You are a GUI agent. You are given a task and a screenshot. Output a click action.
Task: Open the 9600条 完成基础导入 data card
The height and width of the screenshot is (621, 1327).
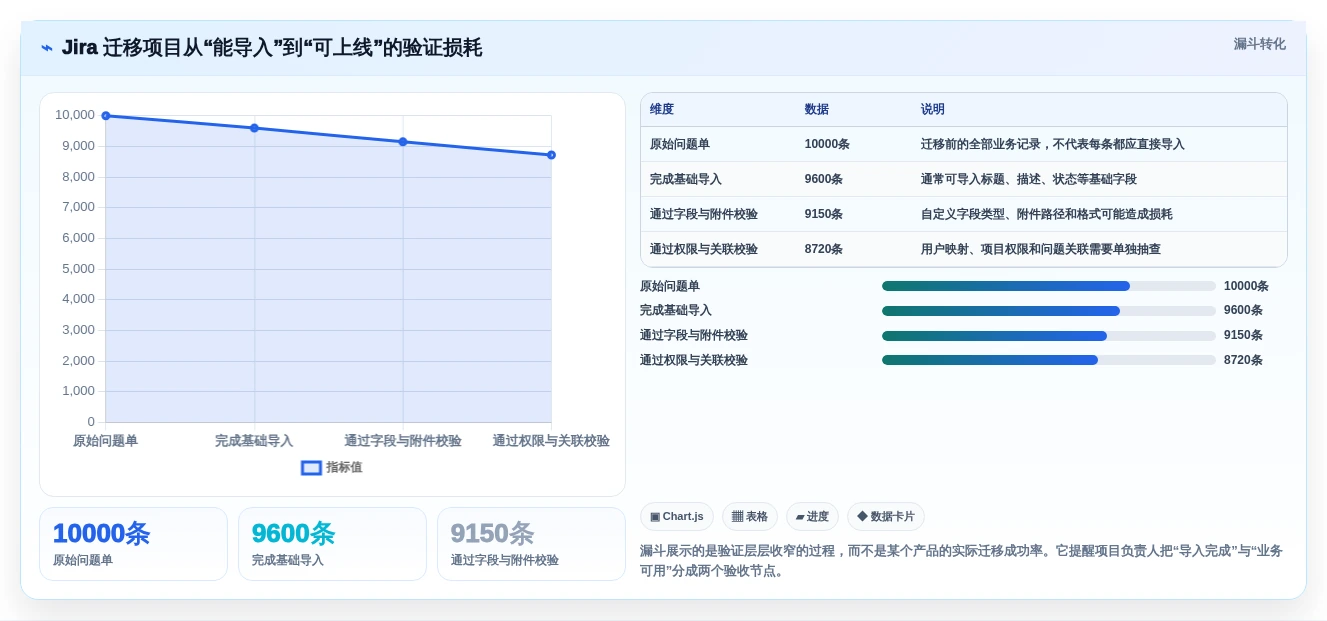(x=332, y=544)
